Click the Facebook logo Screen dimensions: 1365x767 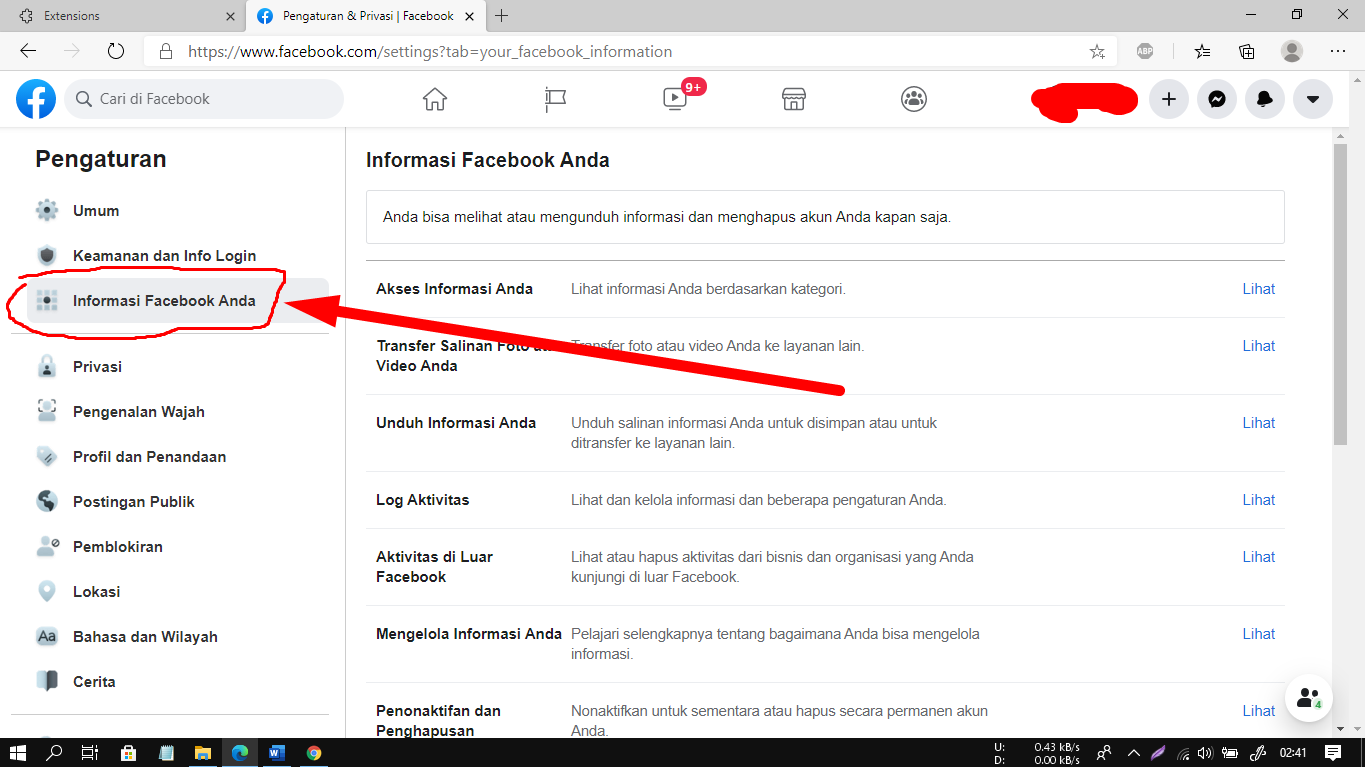35,99
